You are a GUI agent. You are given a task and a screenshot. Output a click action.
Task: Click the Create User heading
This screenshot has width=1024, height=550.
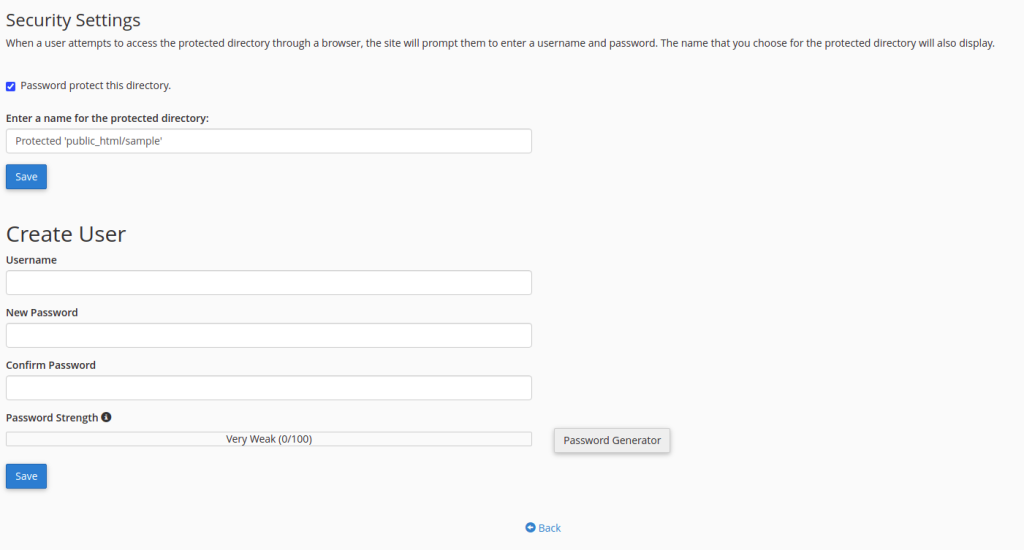coord(66,234)
